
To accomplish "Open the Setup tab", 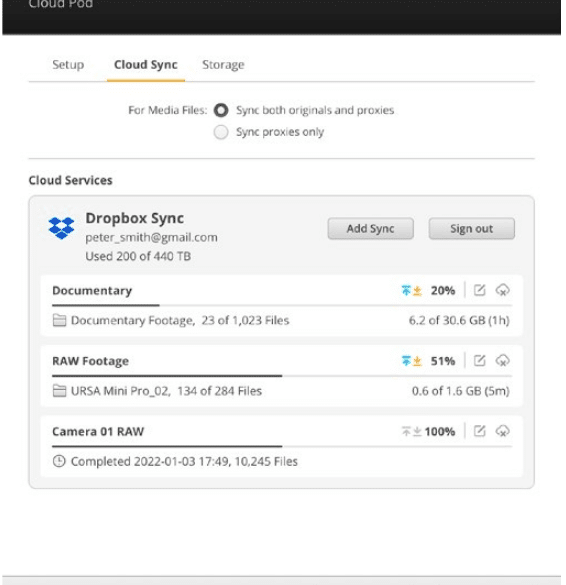I will (x=68, y=65).
